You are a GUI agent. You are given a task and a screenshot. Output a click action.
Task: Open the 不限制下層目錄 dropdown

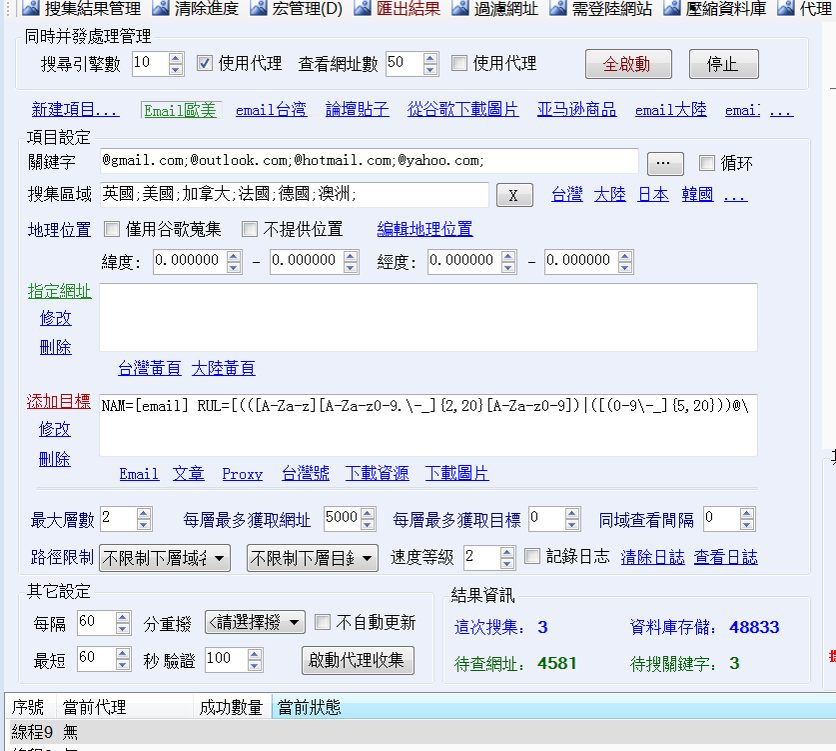pos(312,558)
